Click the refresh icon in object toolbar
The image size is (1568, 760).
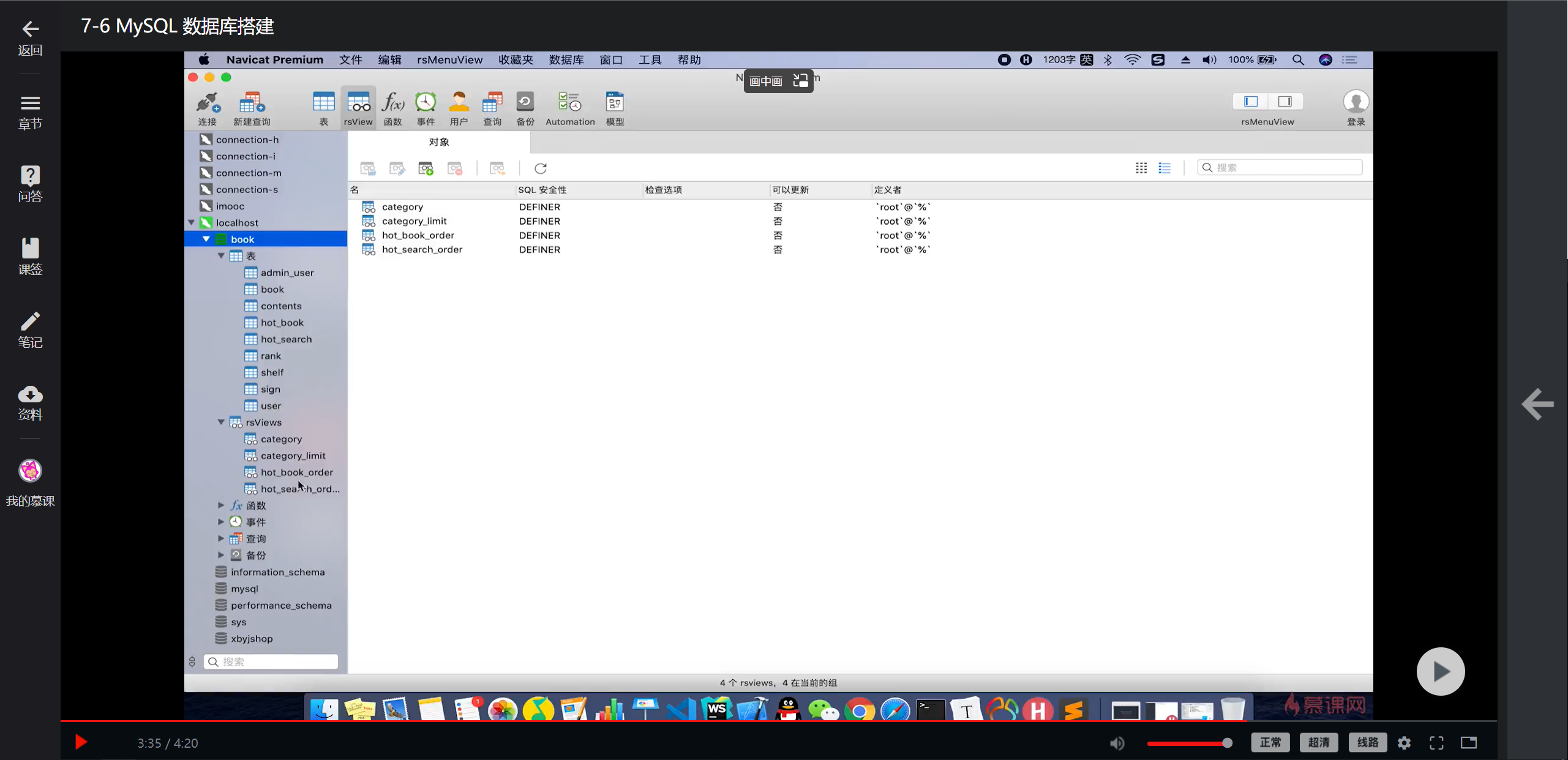(541, 168)
